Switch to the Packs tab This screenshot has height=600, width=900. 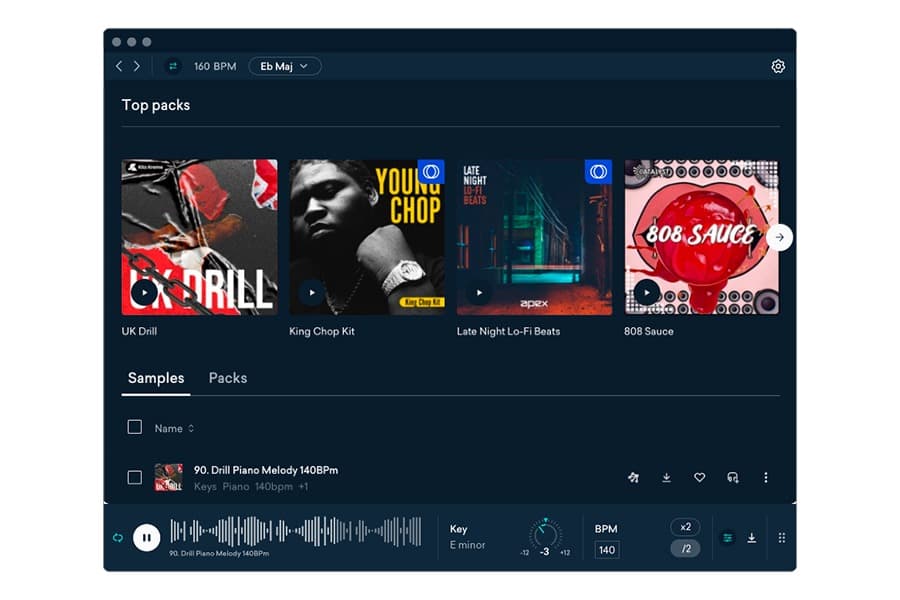click(x=227, y=378)
